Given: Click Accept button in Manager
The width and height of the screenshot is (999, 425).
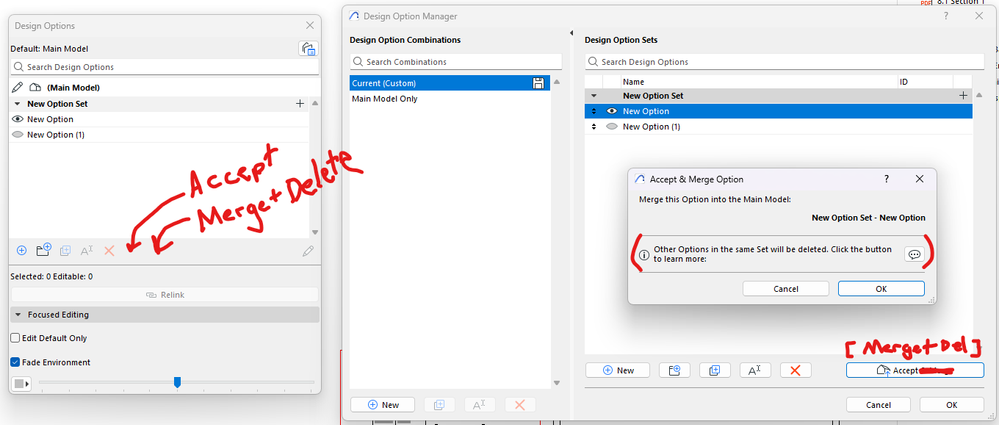Looking at the screenshot, I should 915,370.
